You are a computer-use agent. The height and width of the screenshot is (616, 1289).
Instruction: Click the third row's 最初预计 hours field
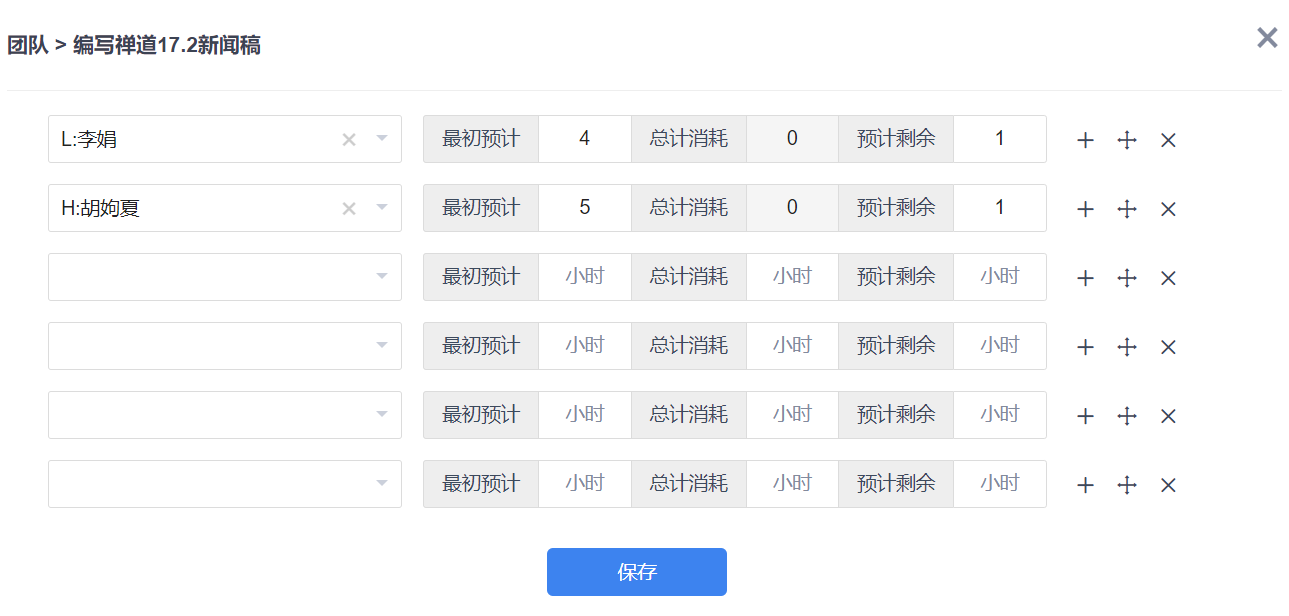click(x=584, y=277)
